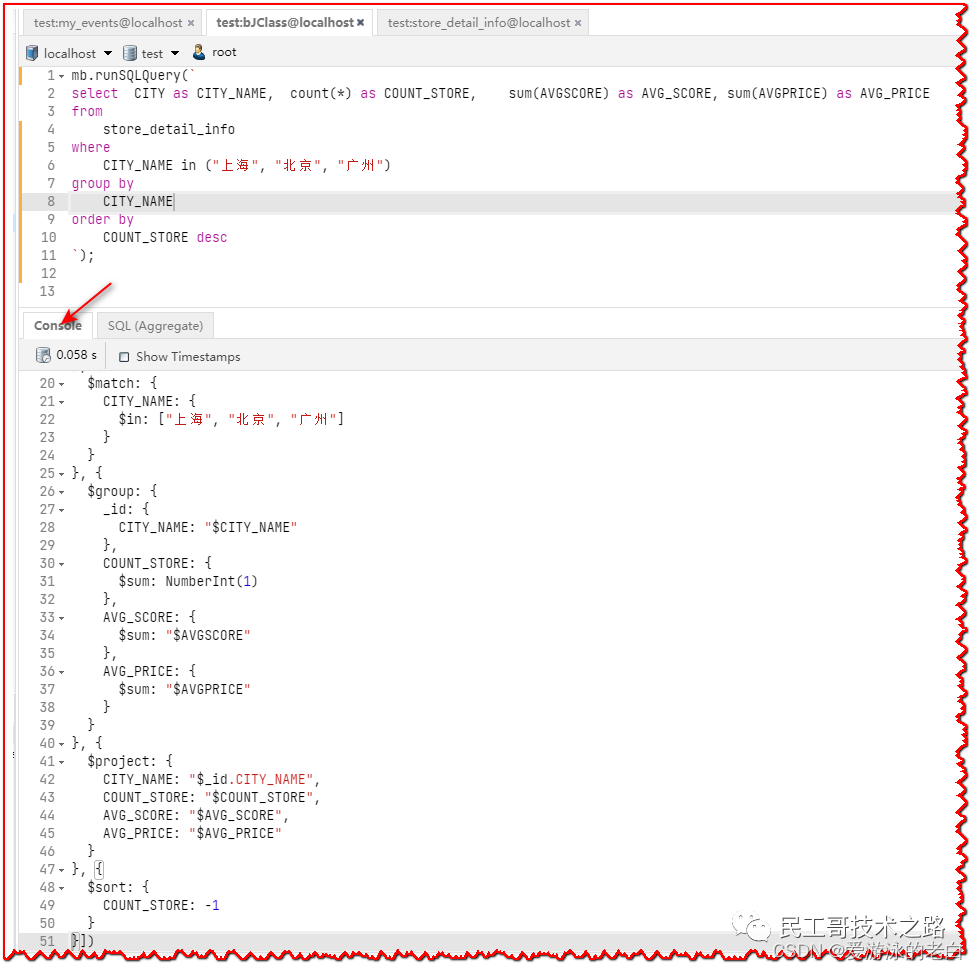Click the mb.runSQLQuery( text on line 1
Screen dimensions: 977x970
130,75
